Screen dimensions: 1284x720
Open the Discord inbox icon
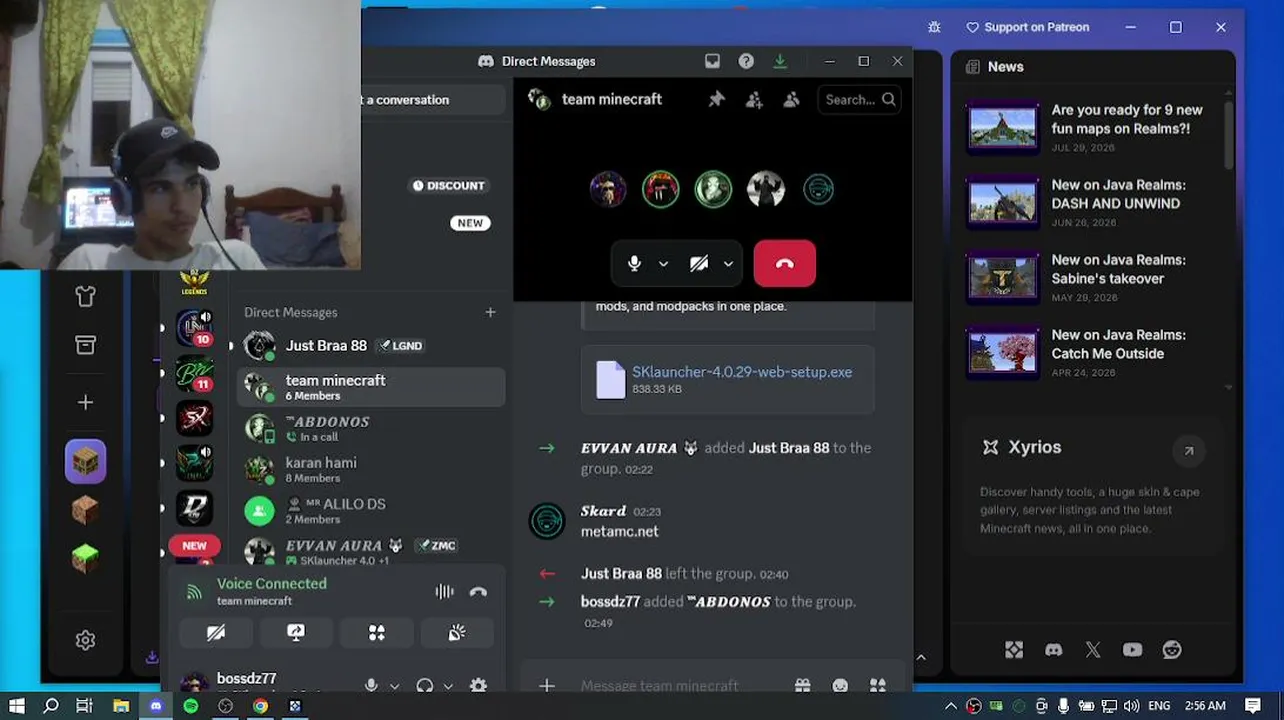click(x=712, y=61)
